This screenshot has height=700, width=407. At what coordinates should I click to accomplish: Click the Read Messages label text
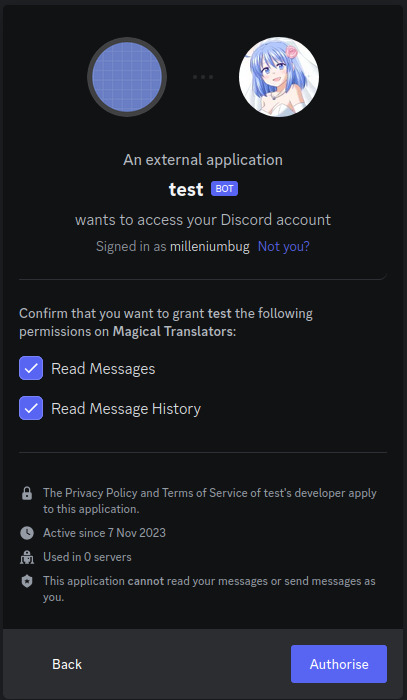[103, 369]
